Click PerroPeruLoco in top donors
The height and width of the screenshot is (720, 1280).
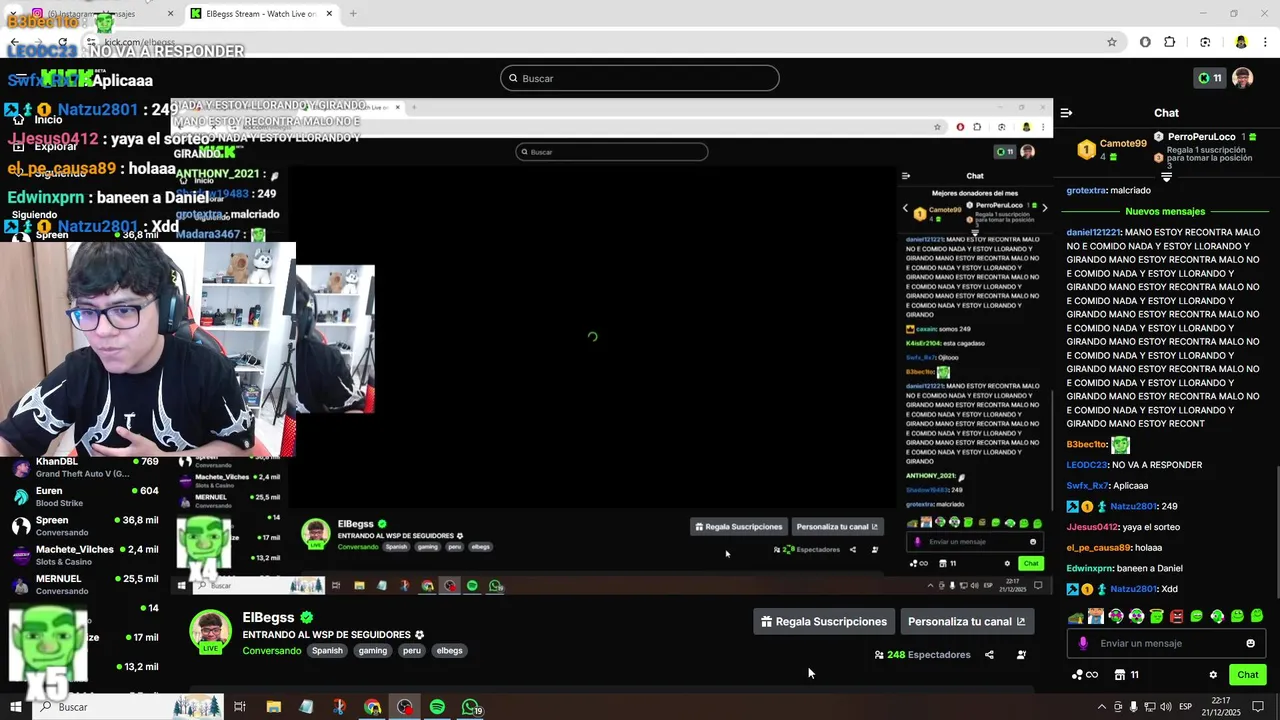pyautogui.click(x=1201, y=137)
